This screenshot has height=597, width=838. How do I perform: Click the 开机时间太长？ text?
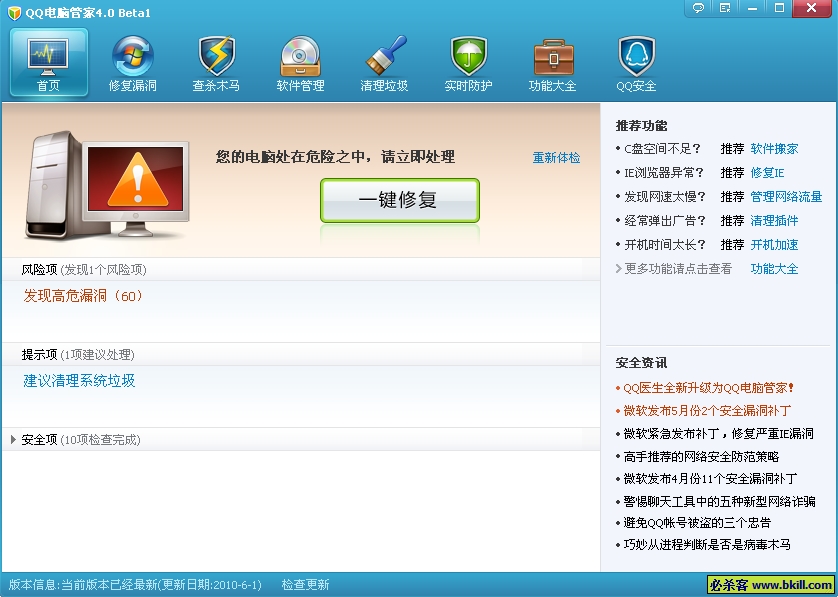(665, 245)
